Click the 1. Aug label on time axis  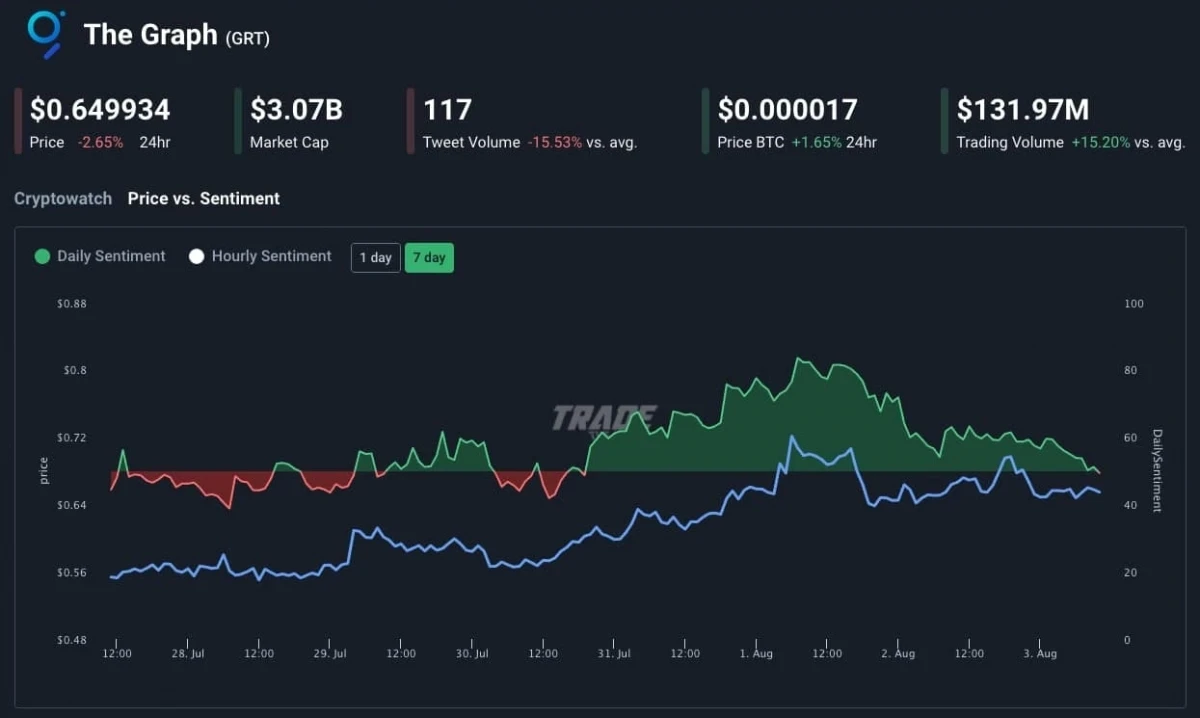(756, 653)
